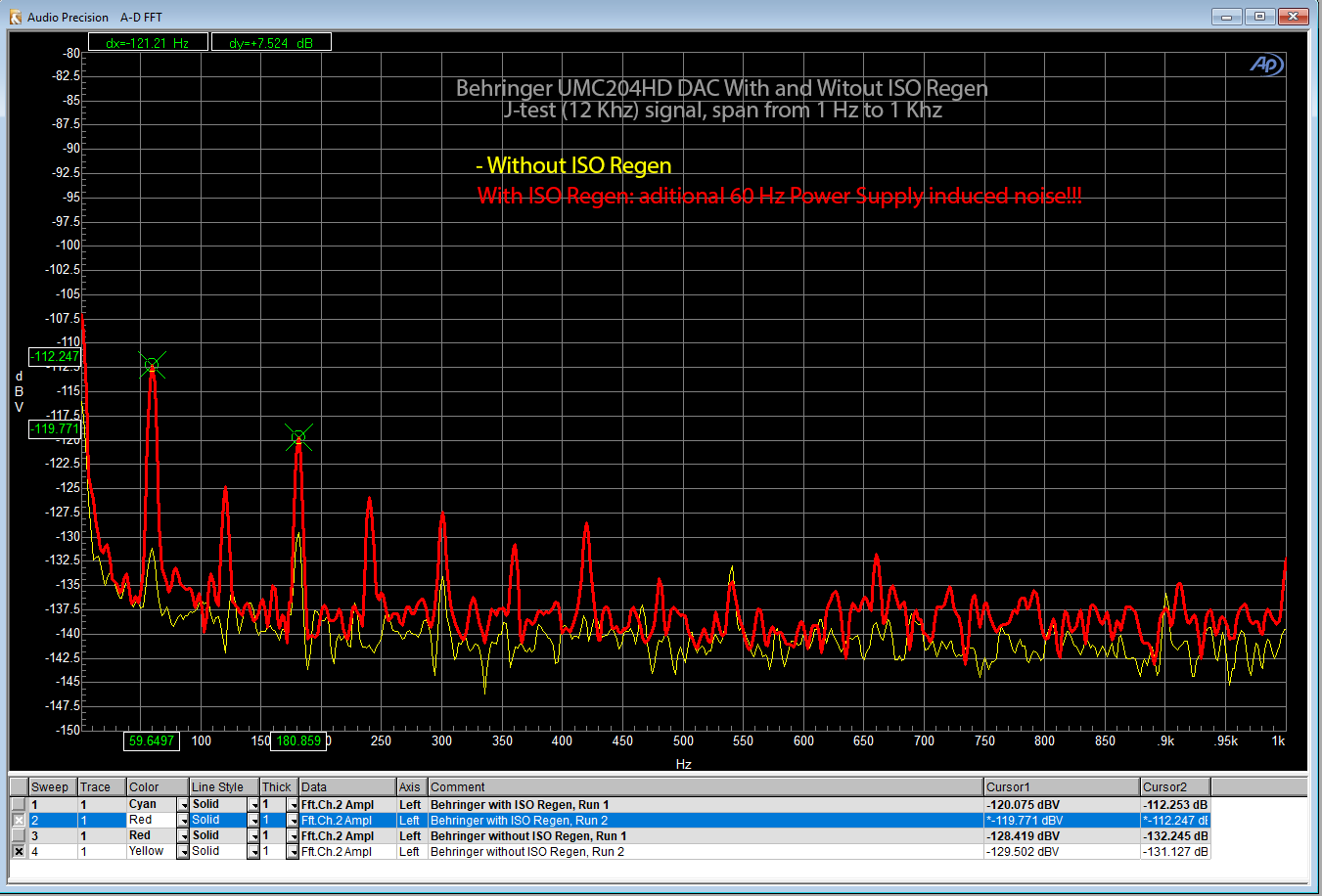1322x896 pixels.
Task: Click the Audio Precision title bar icon
Action: [15, 17]
